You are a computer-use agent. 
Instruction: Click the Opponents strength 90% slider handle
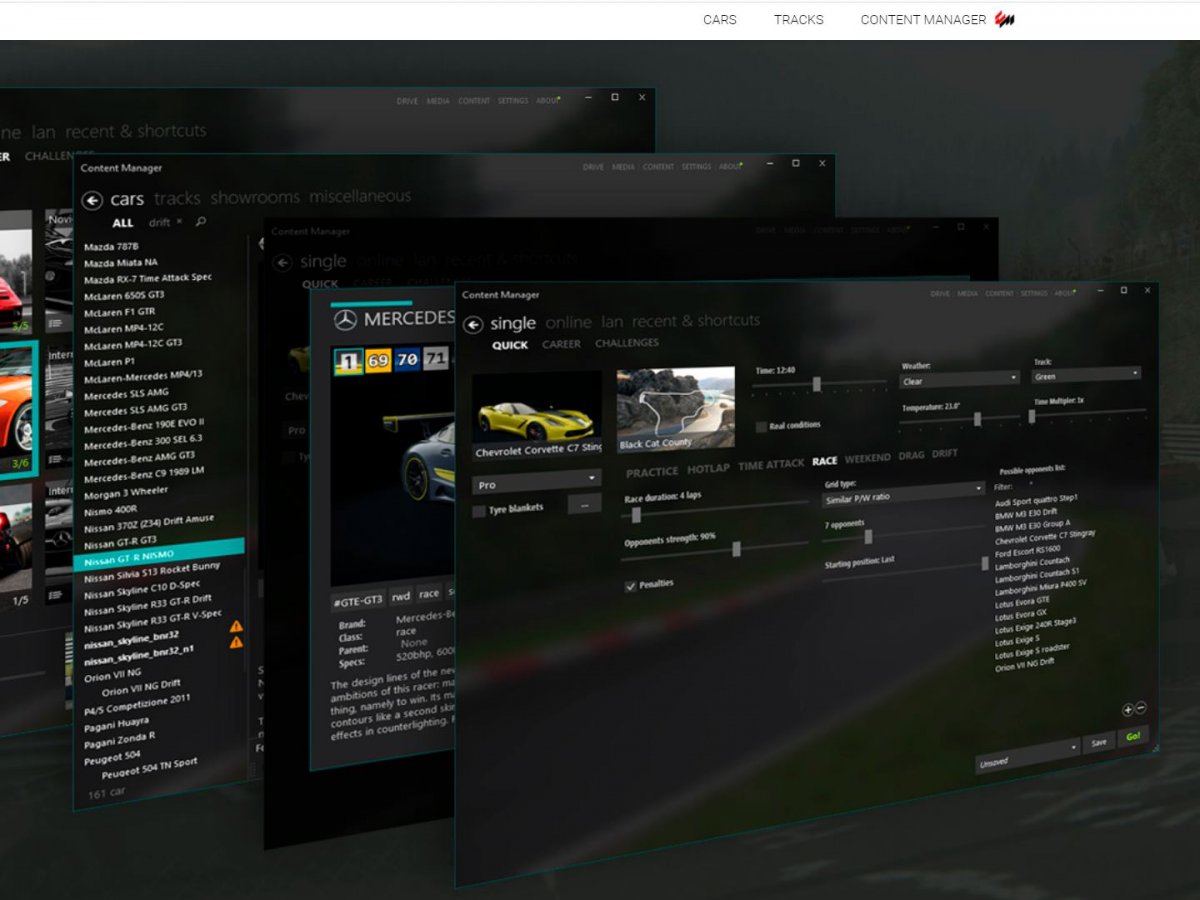(x=737, y=549)
